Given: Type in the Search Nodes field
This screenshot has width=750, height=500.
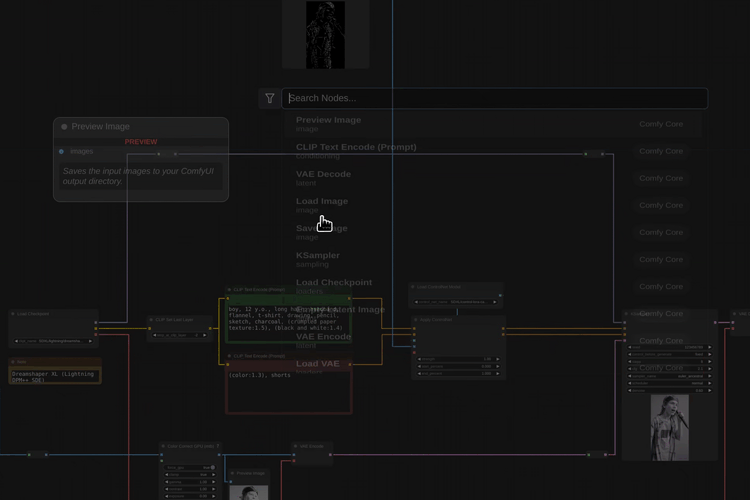Looking at the screenshot, I should [x=494, y=98].
